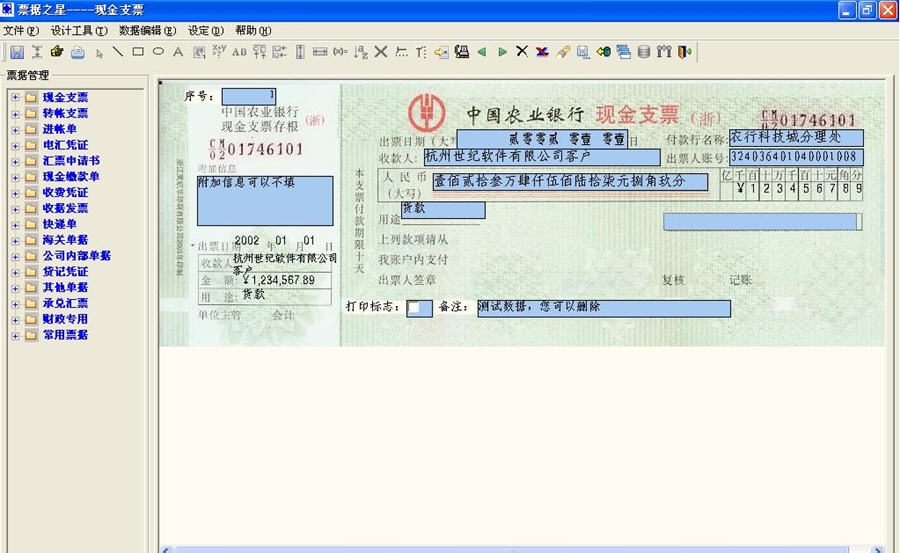Select the Text label 'A' tool

coord(178,52)
